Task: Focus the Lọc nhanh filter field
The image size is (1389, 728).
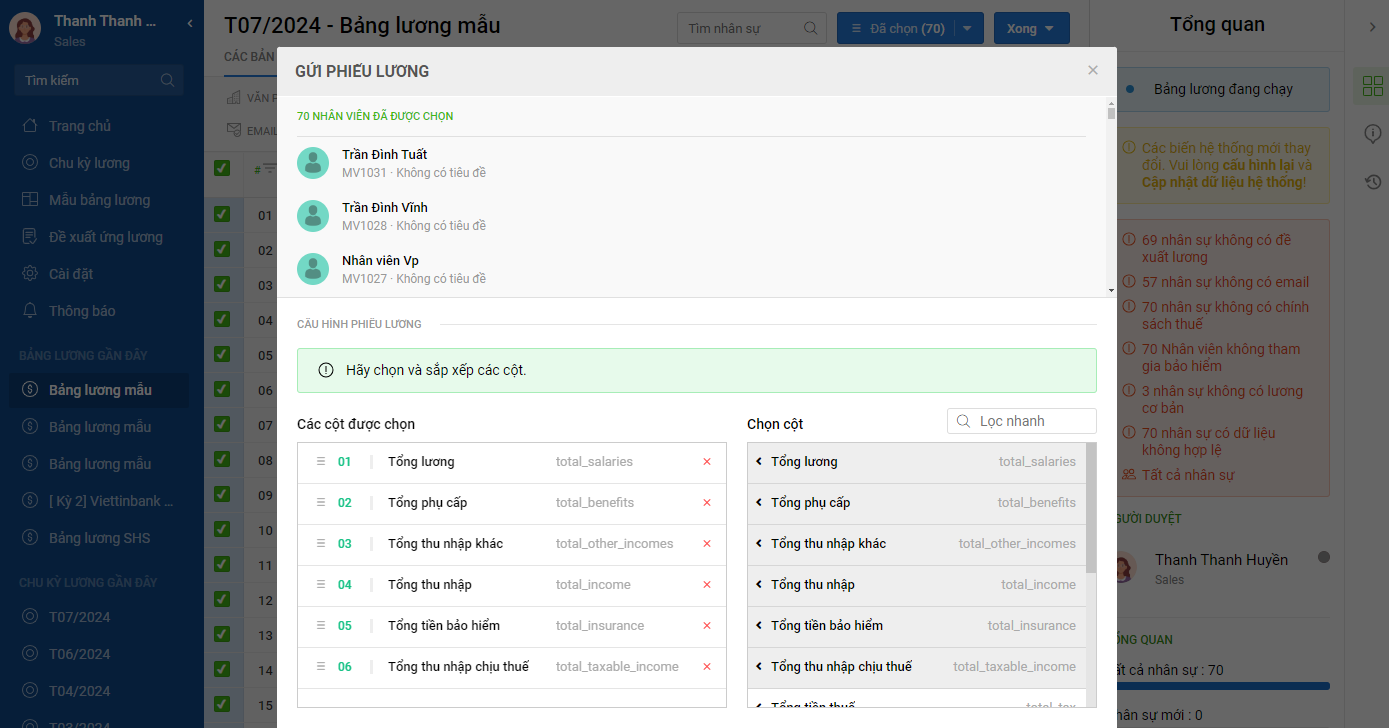Action: pyautogui.click(x=1022, y=421)
